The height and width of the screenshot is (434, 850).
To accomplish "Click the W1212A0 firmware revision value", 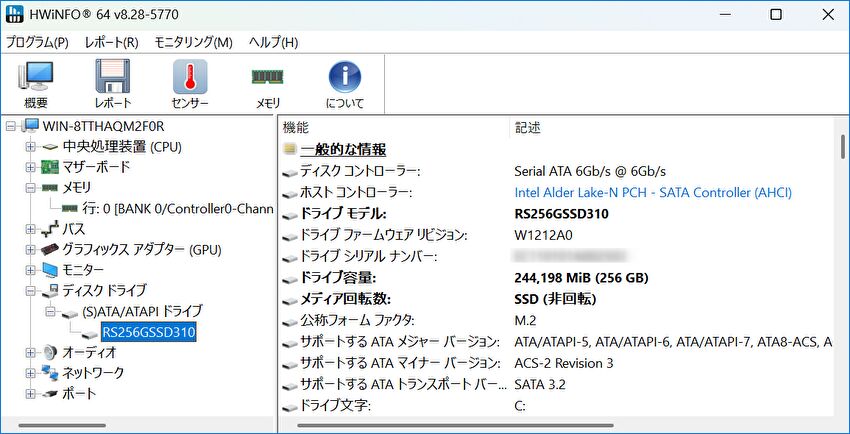I will [x=543, y=235].
